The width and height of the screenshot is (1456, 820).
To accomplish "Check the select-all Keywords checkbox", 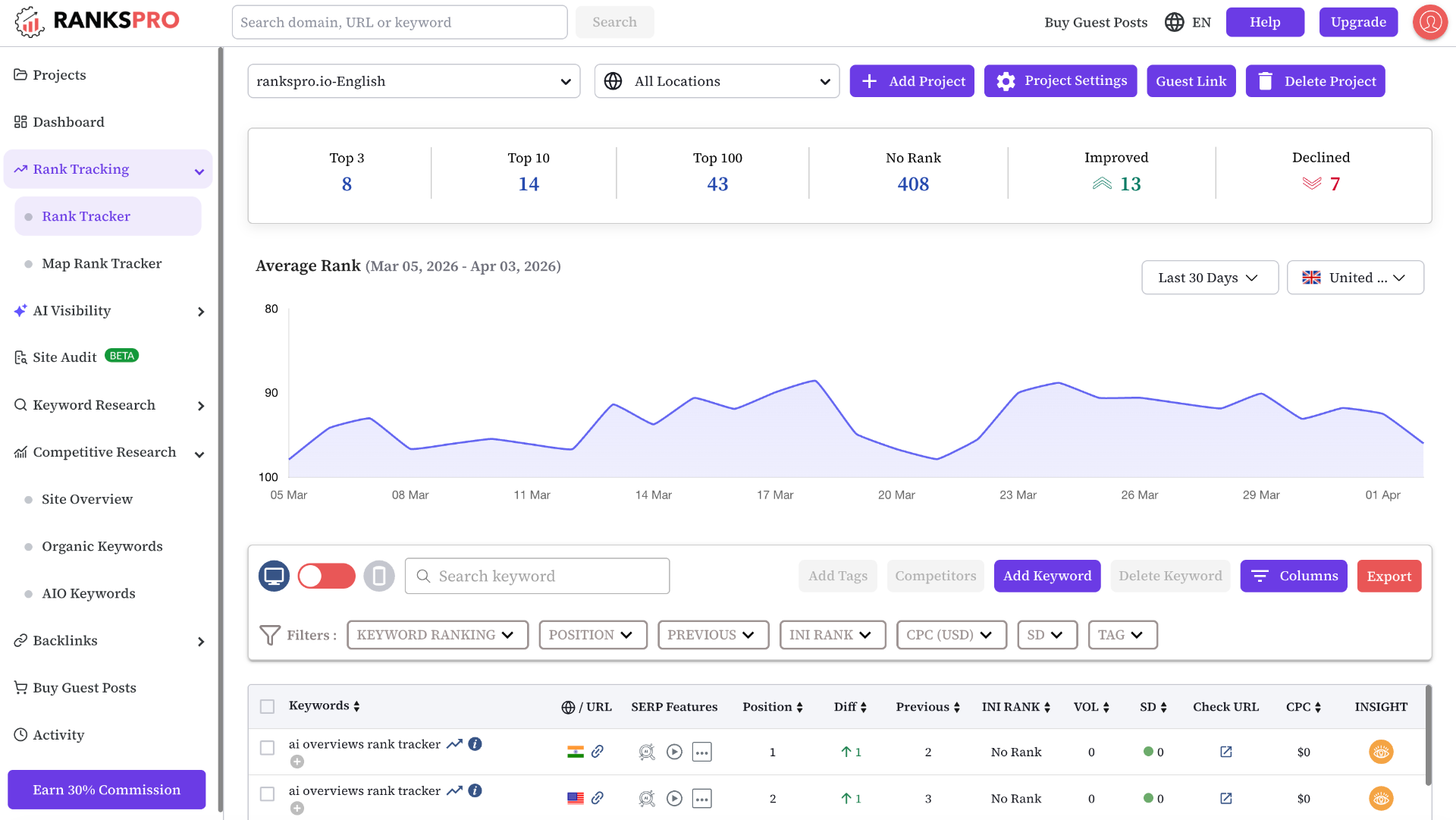I will (x=267, y=706).
